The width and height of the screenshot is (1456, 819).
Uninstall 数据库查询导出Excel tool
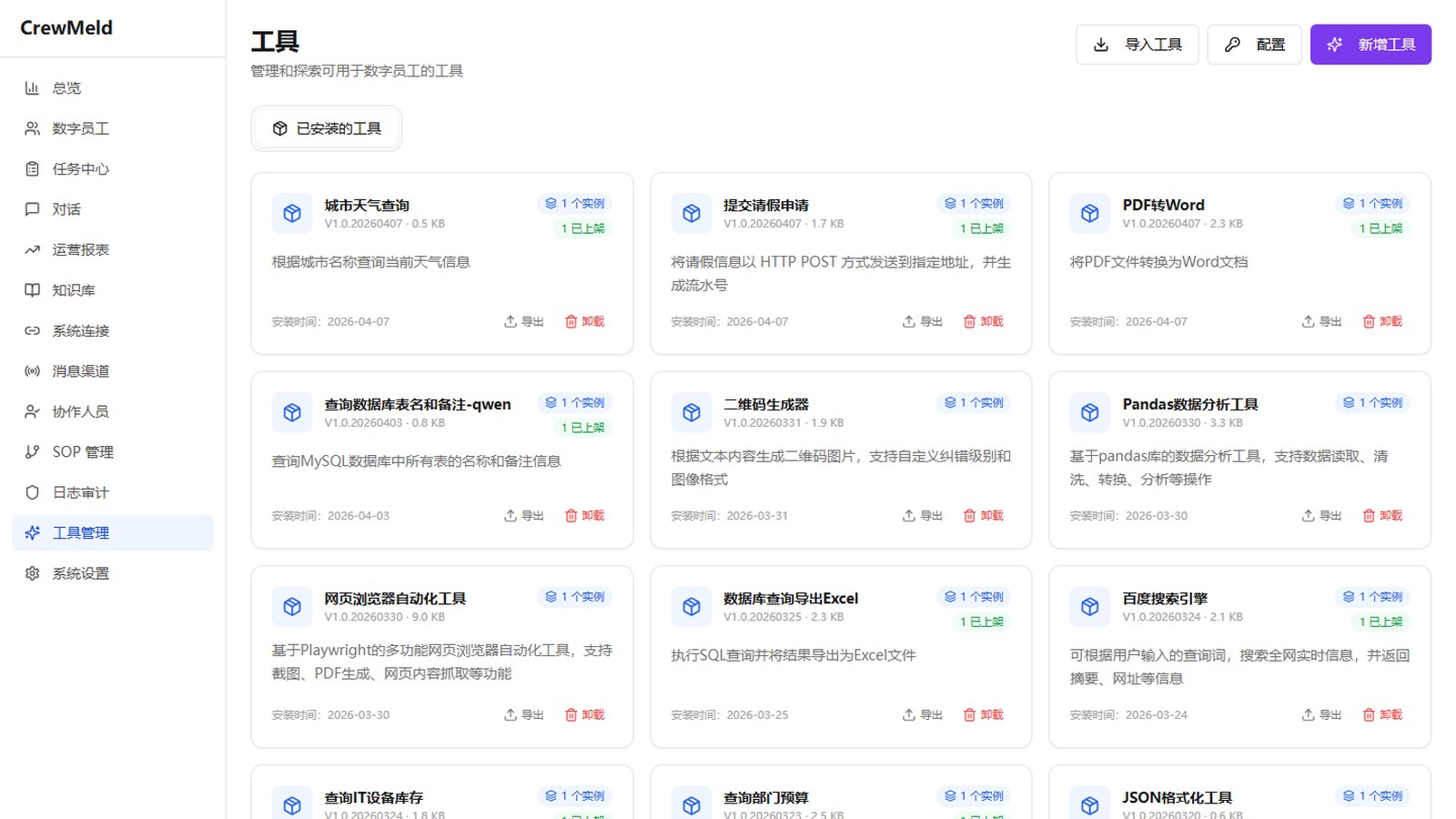(984, 715)
